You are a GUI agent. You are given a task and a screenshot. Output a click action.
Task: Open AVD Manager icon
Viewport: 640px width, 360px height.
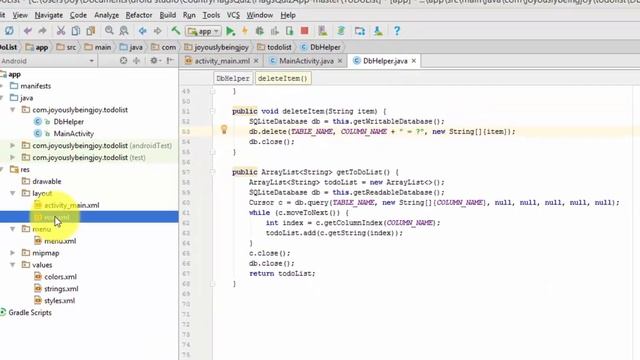coord(323,31)
